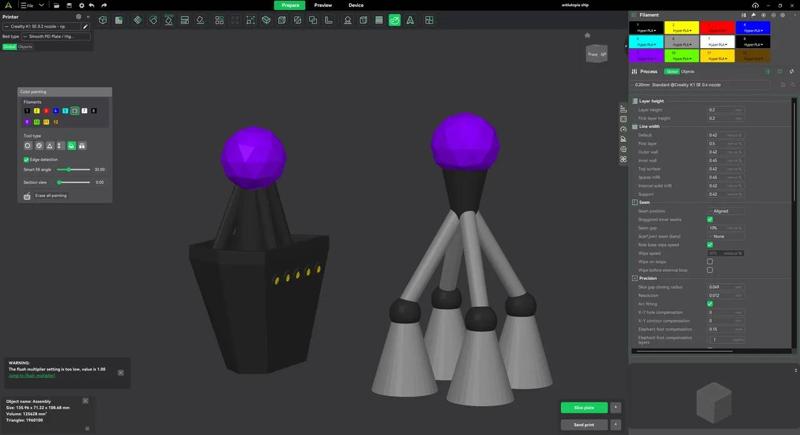The image size is (800, 435).
Task: Enable Wipe before external loop checkbox
Action: coord(710,270)
